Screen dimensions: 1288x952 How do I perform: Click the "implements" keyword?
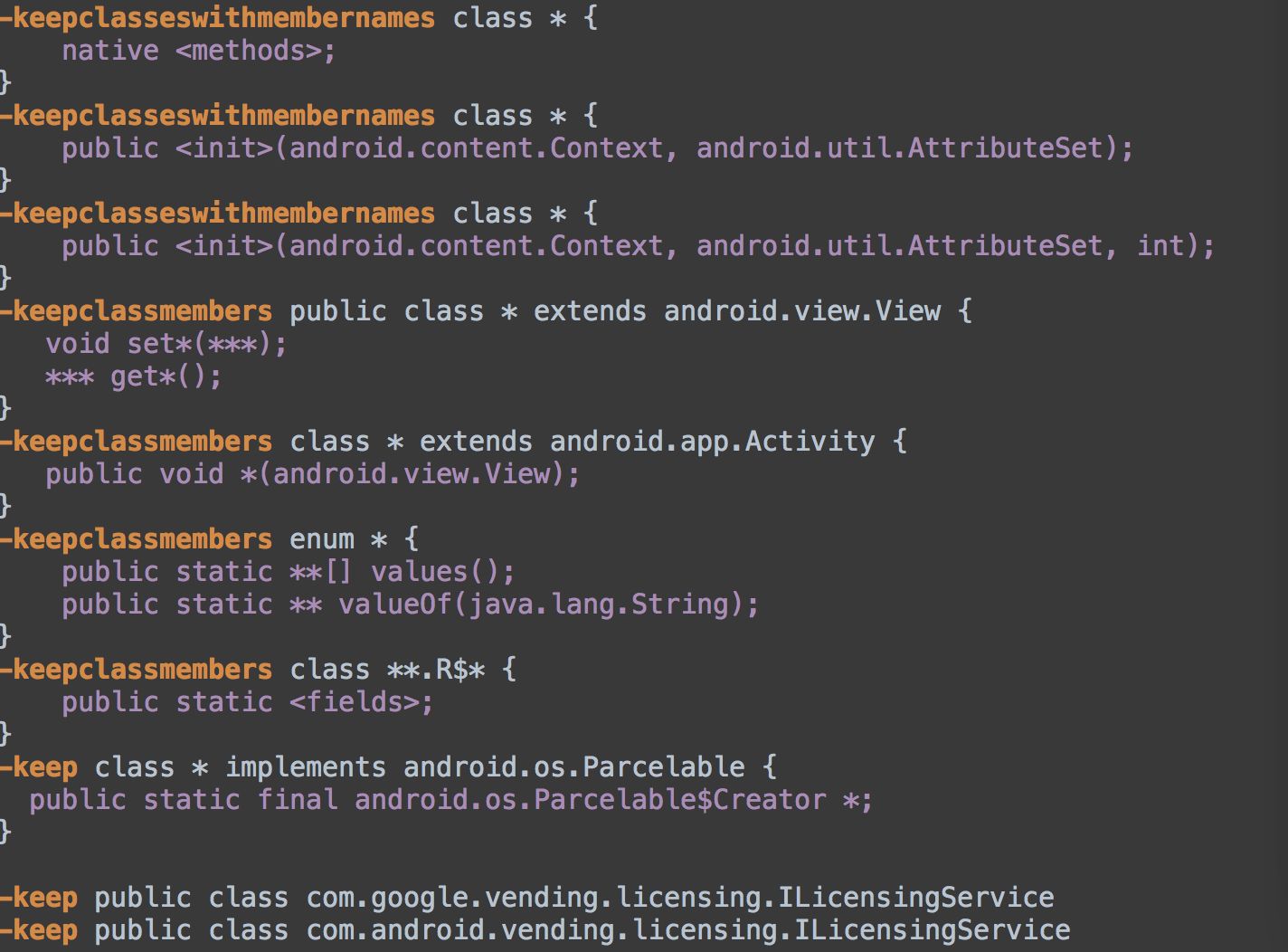pos(306,767)
